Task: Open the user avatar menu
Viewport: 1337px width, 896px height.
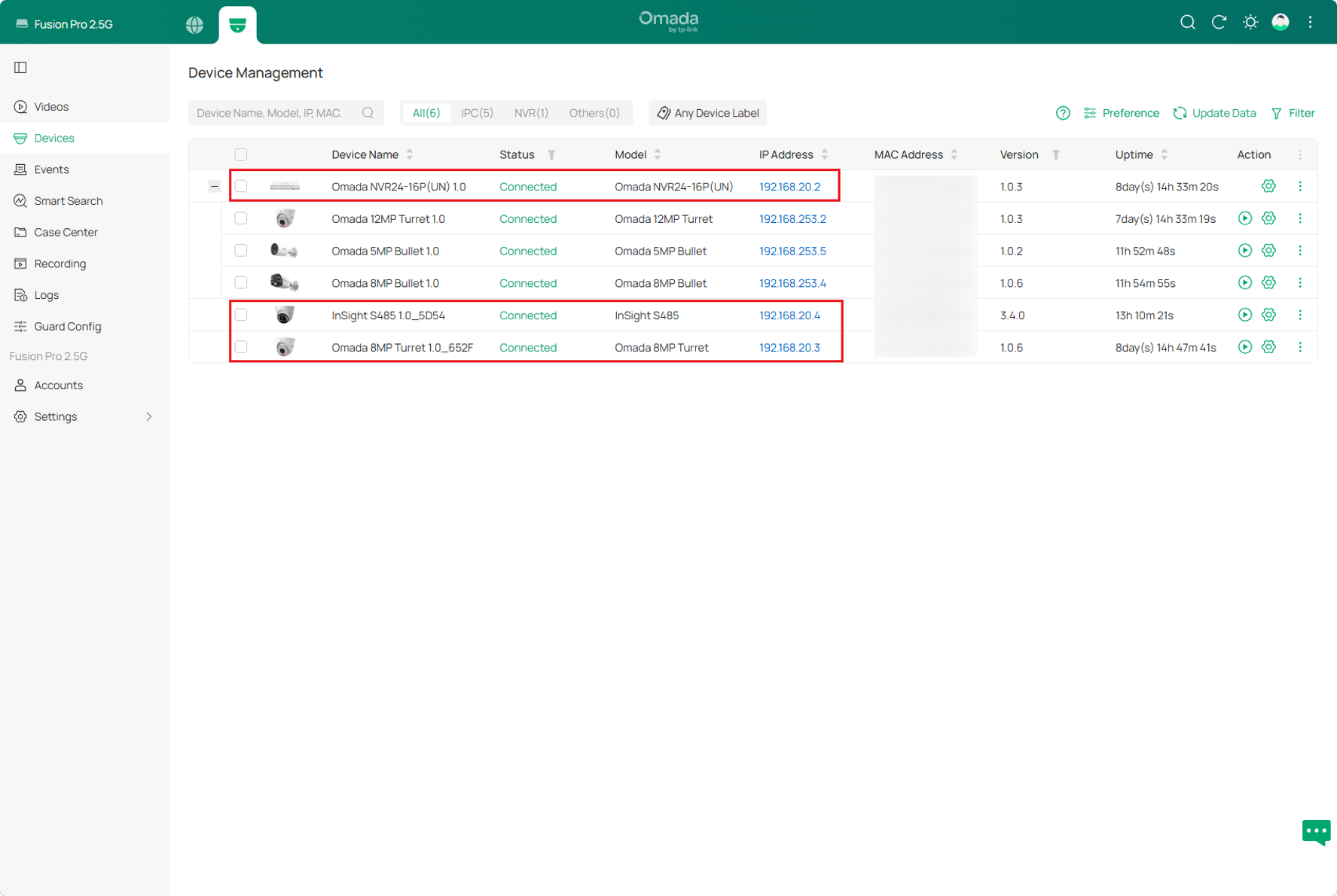Action: [1281, 23]
